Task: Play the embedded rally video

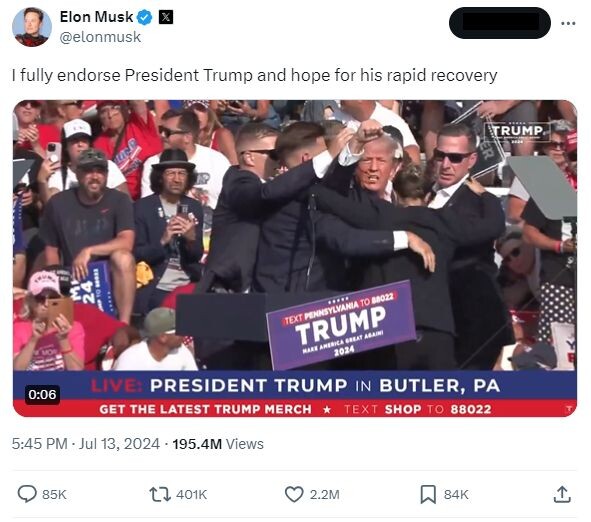Action: click(x=295, y=258)
